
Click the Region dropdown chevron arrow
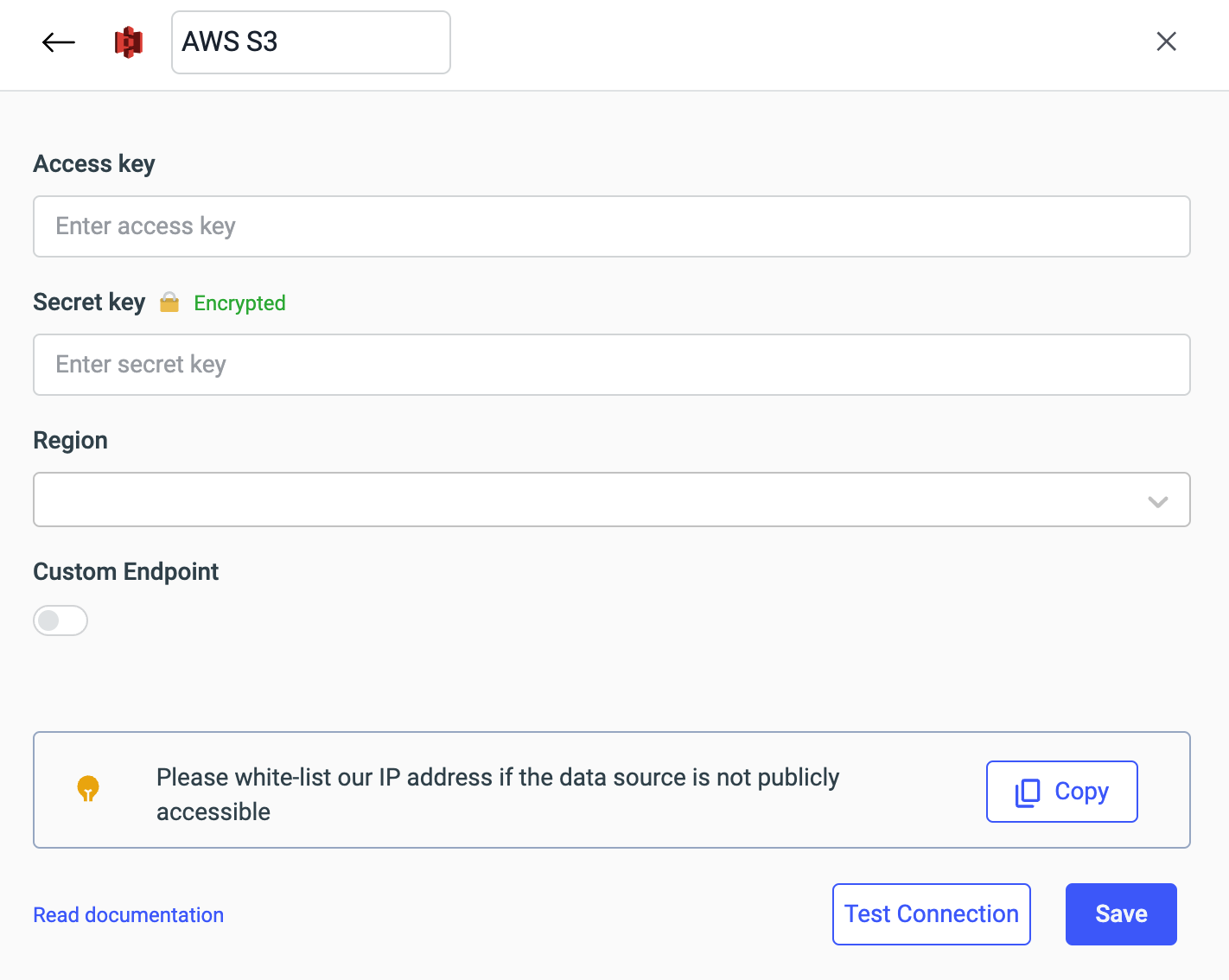(1157, 501)
